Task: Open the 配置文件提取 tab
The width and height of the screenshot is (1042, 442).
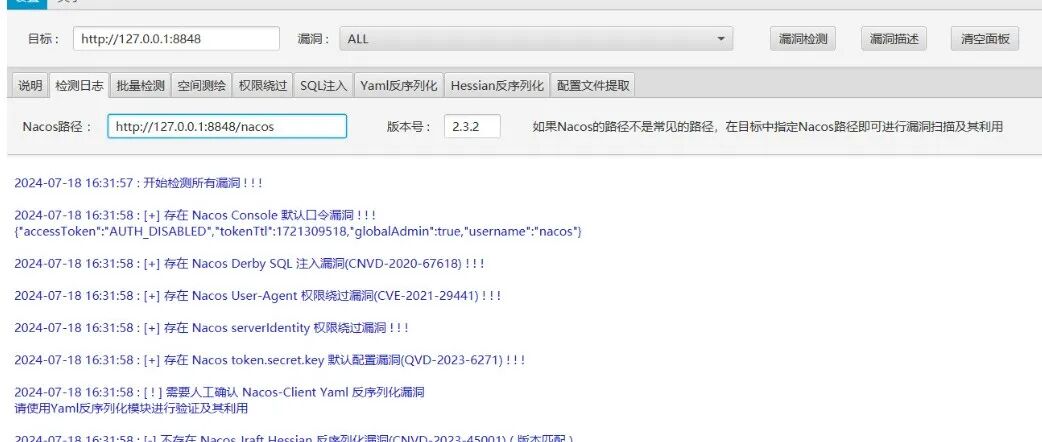Action: click(593, 85)
